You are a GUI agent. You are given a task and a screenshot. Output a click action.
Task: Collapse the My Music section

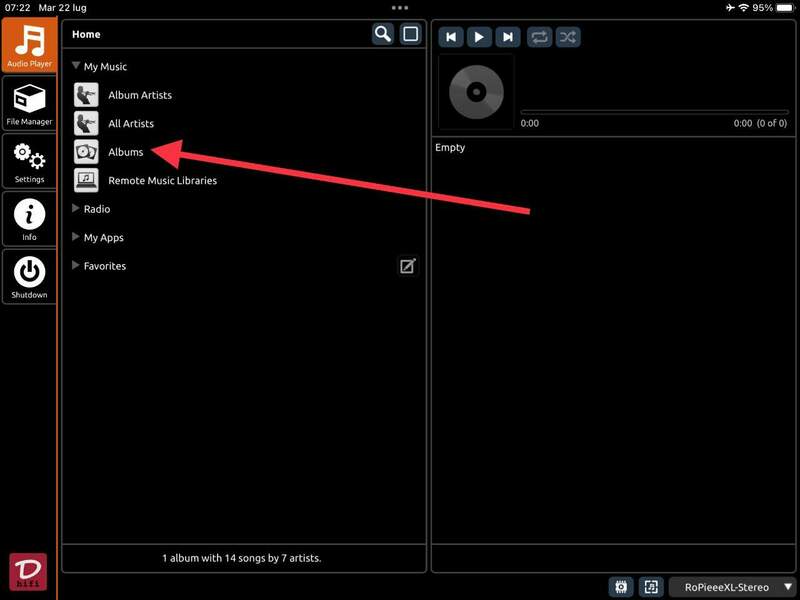[77, 66]
